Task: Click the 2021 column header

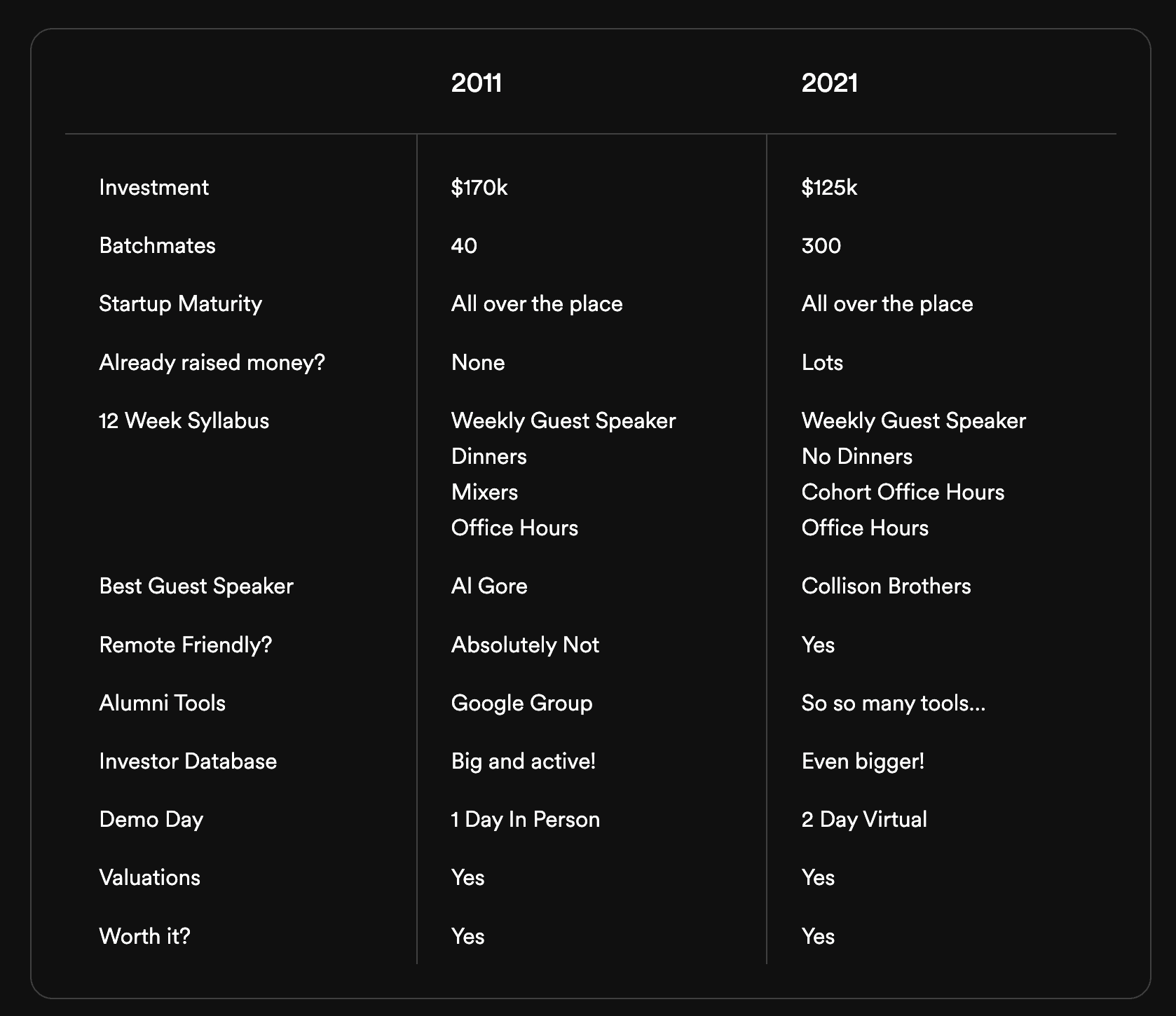Action: point(830,83)
